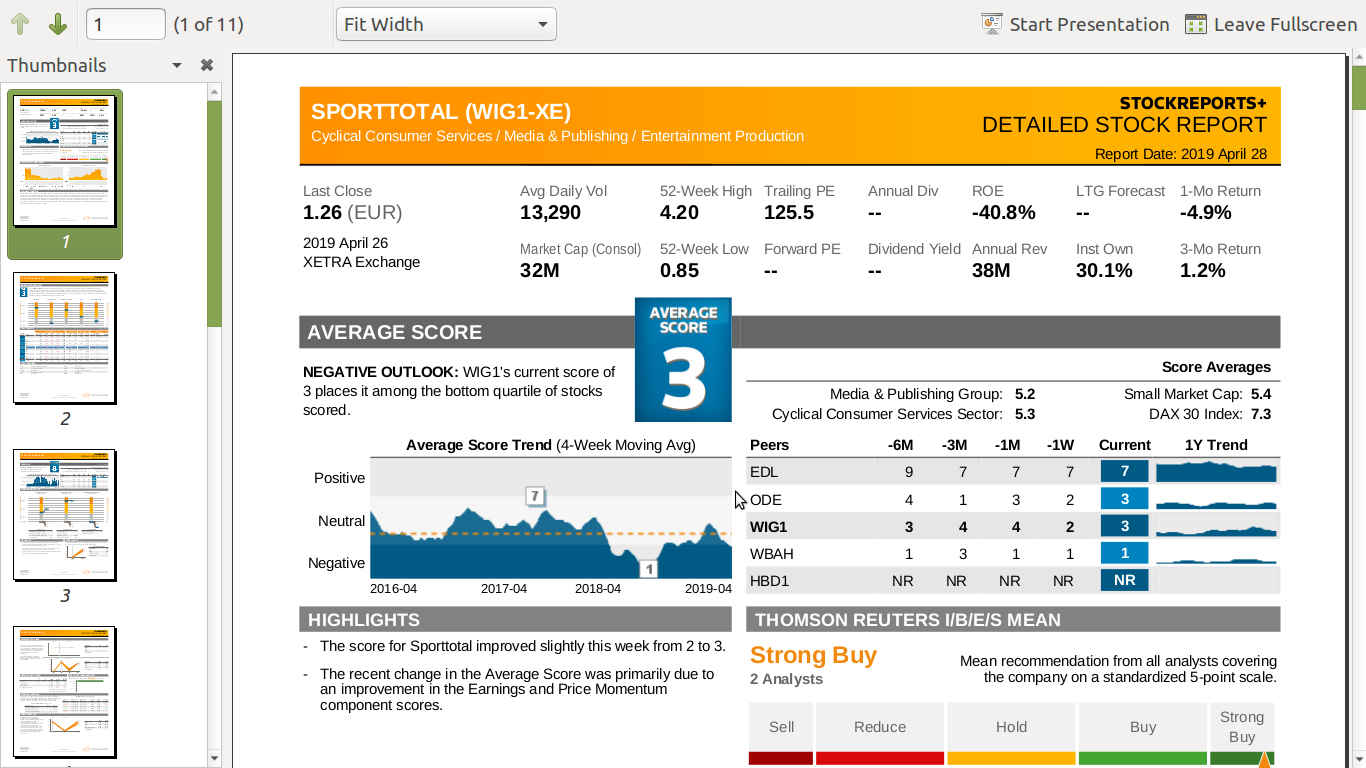Image resolution: width=1366 pixels, height=768 pixels.
Task: Close the Thumbnails side panel
Action: pos(206,65)
